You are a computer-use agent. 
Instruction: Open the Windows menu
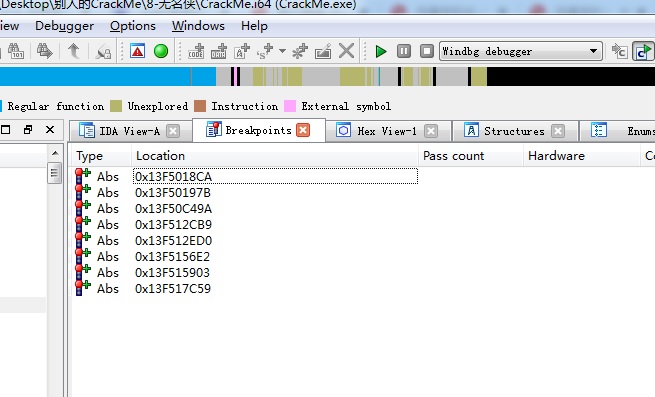pyautogui.click(x=198, y=26)
